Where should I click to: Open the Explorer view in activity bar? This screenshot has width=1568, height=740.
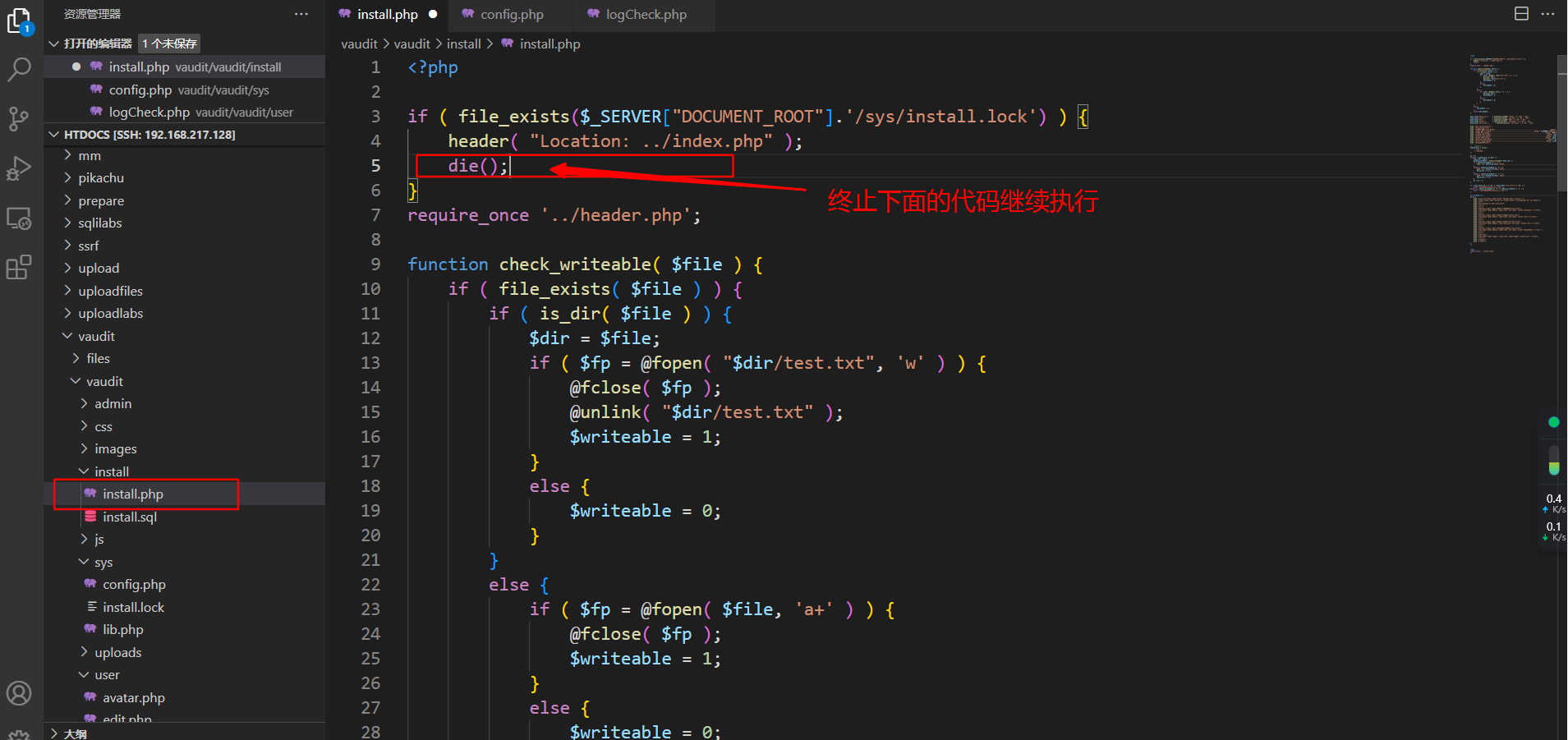19,21
